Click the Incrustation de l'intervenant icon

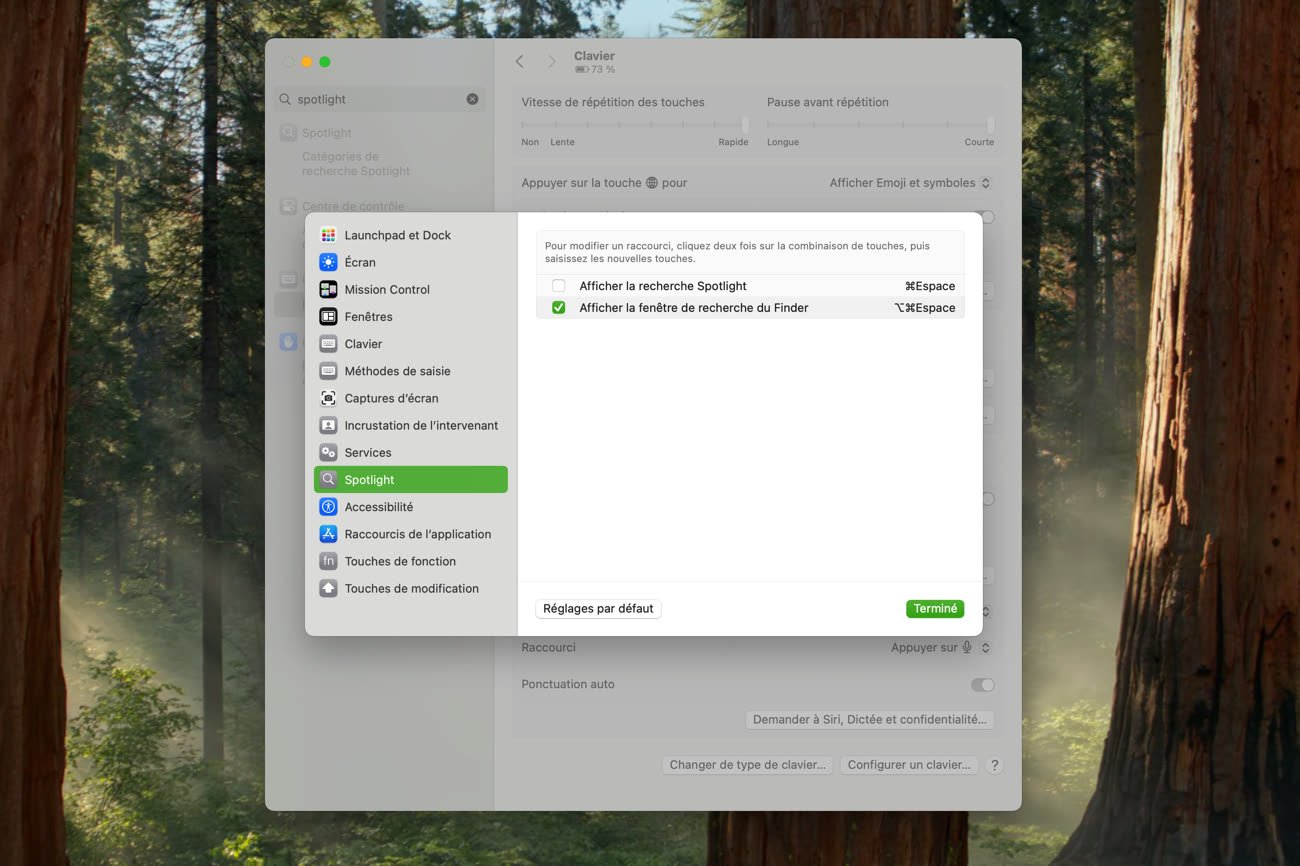328,425
